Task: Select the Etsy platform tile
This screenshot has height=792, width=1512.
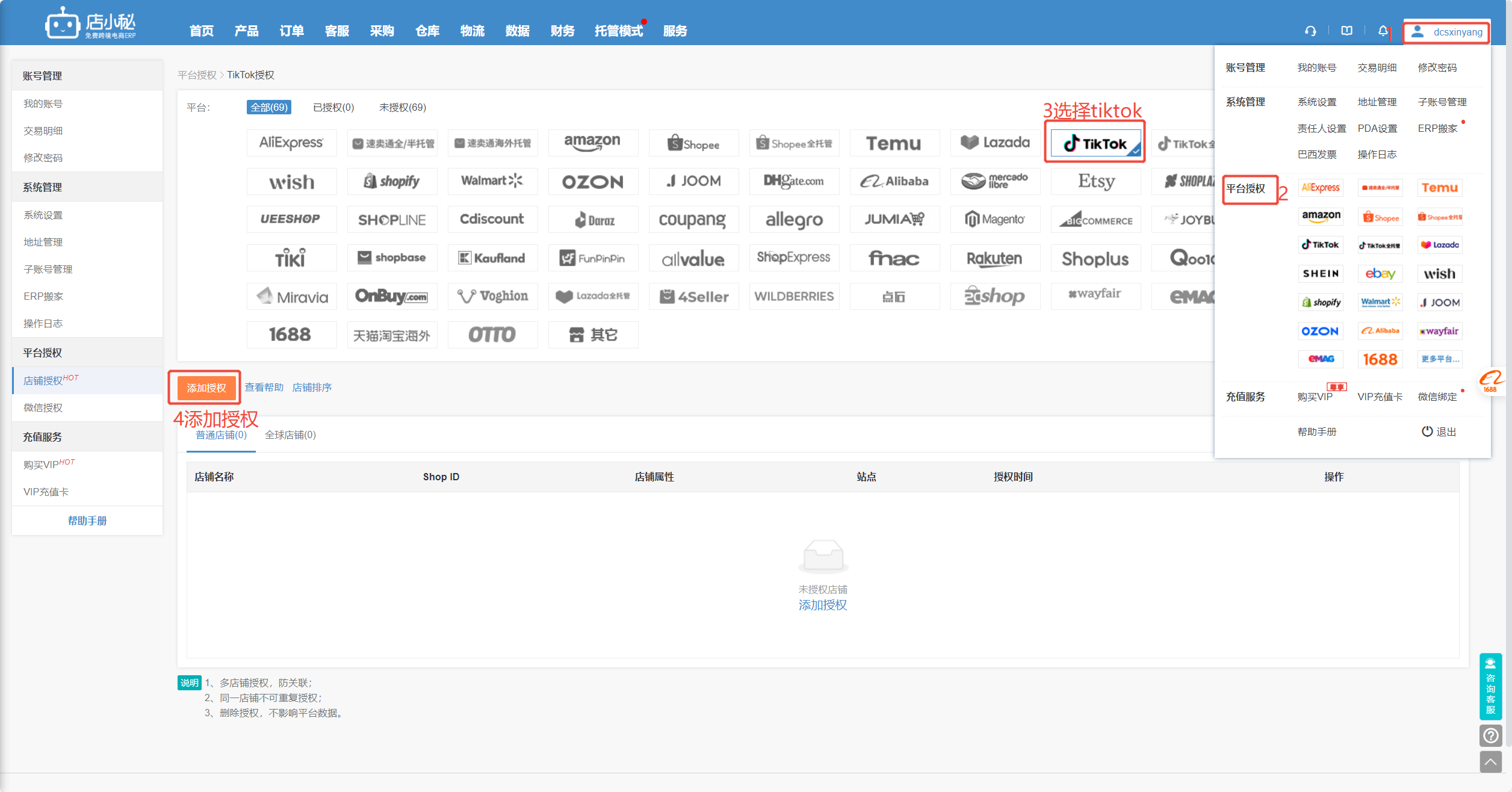Action: [x=1095, y=182]
